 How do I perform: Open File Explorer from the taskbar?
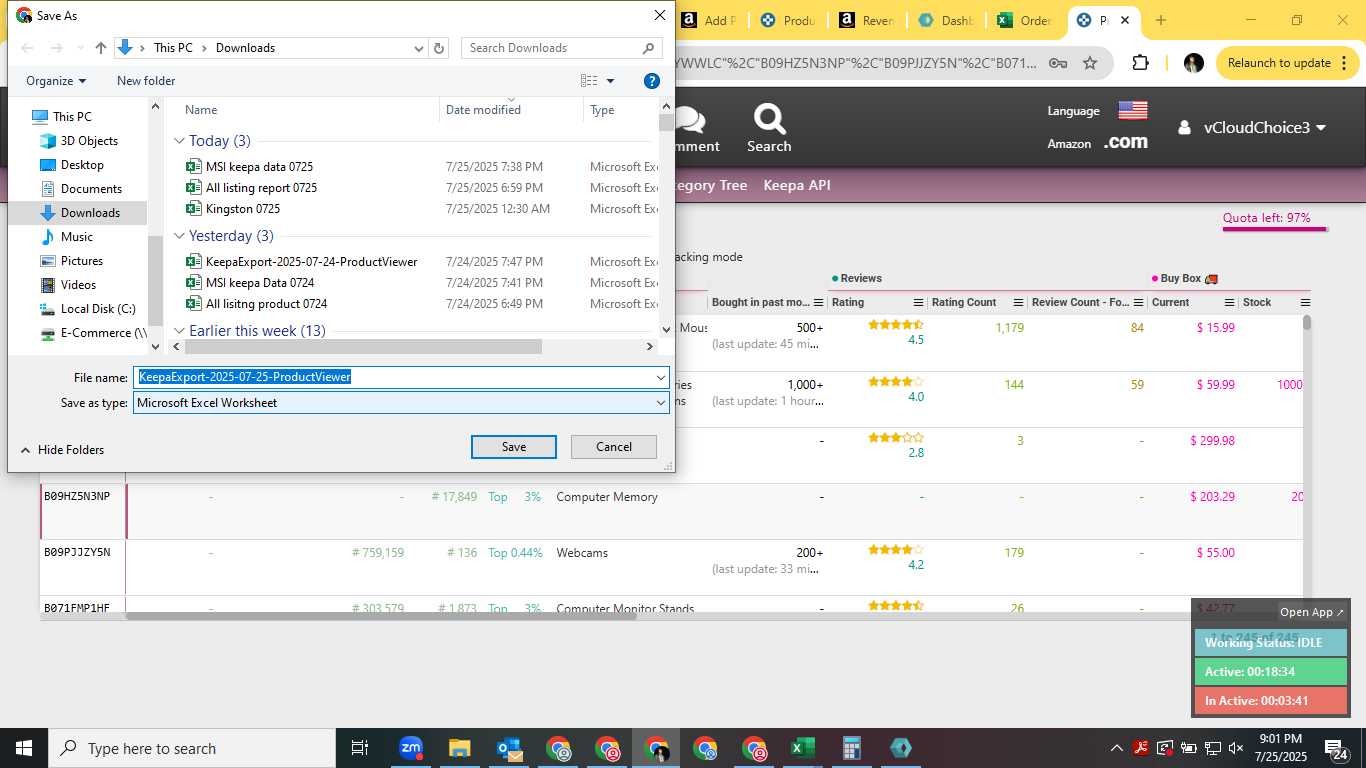(459, 748)
